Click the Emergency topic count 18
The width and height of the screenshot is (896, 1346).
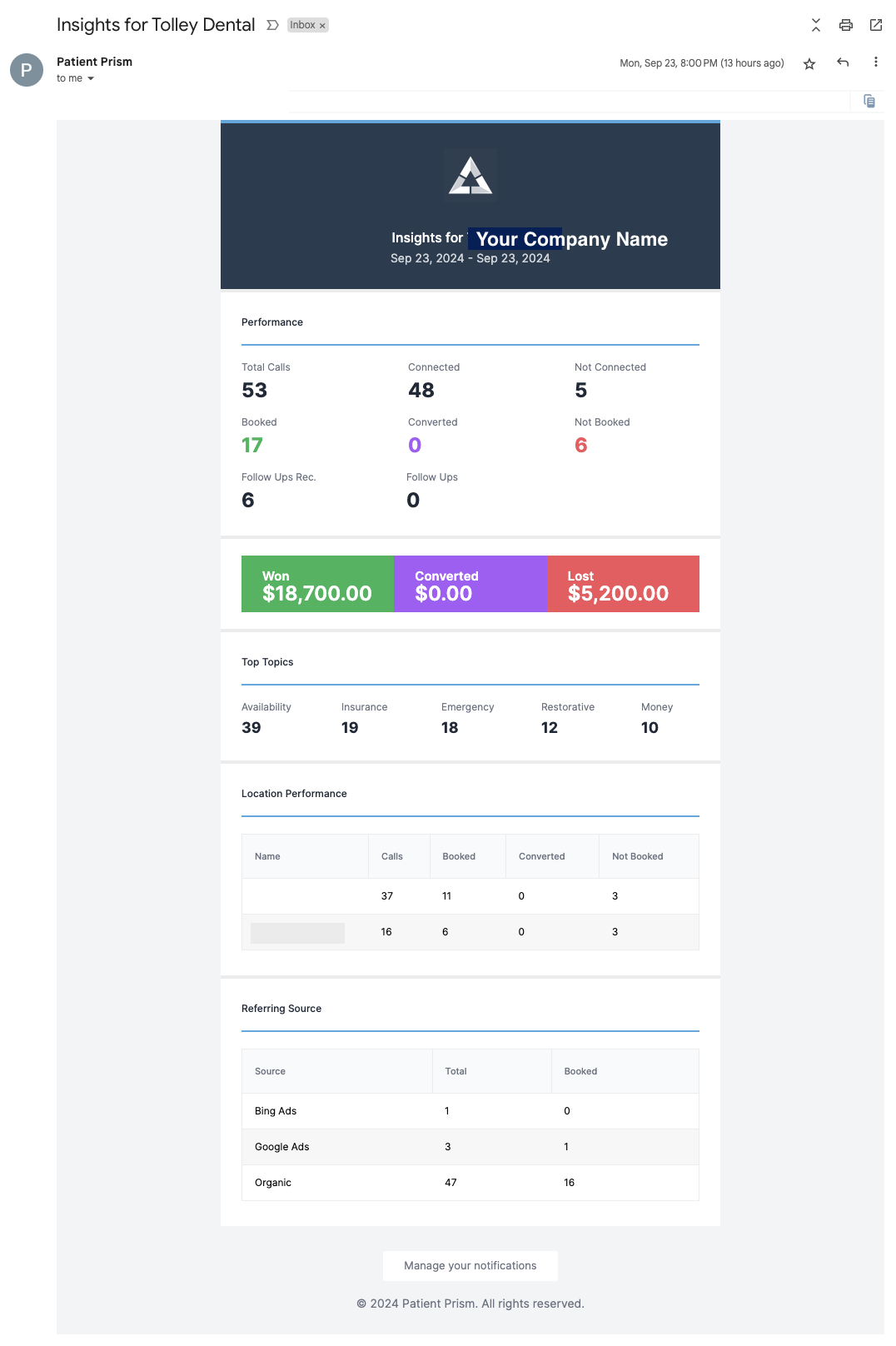(x=450, y=728)
